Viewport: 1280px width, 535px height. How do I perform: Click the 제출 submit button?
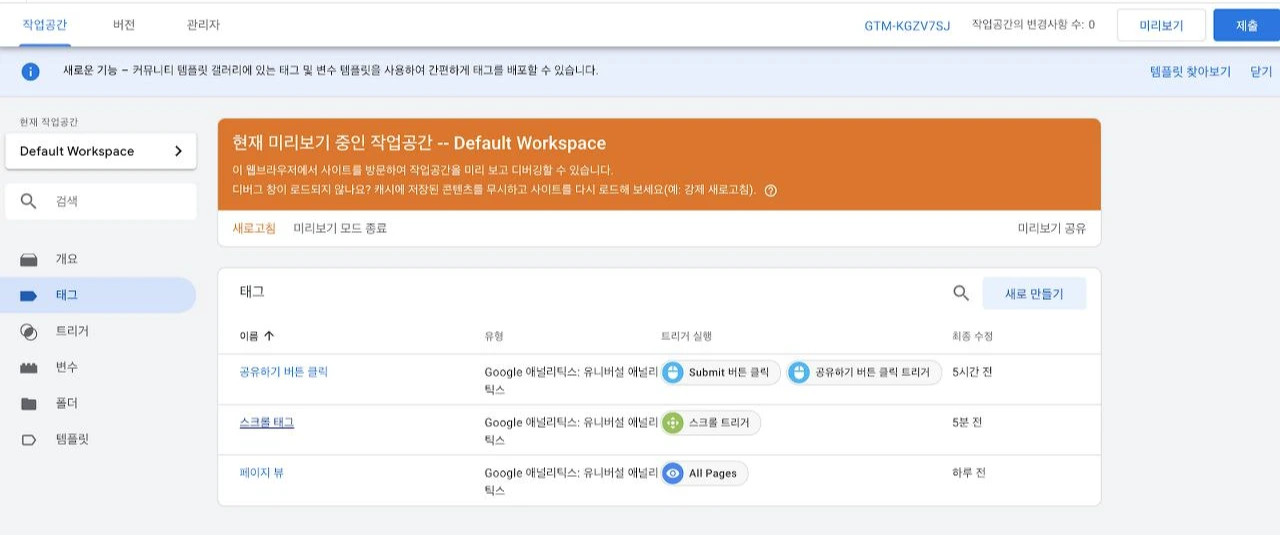coord(1246,26)
